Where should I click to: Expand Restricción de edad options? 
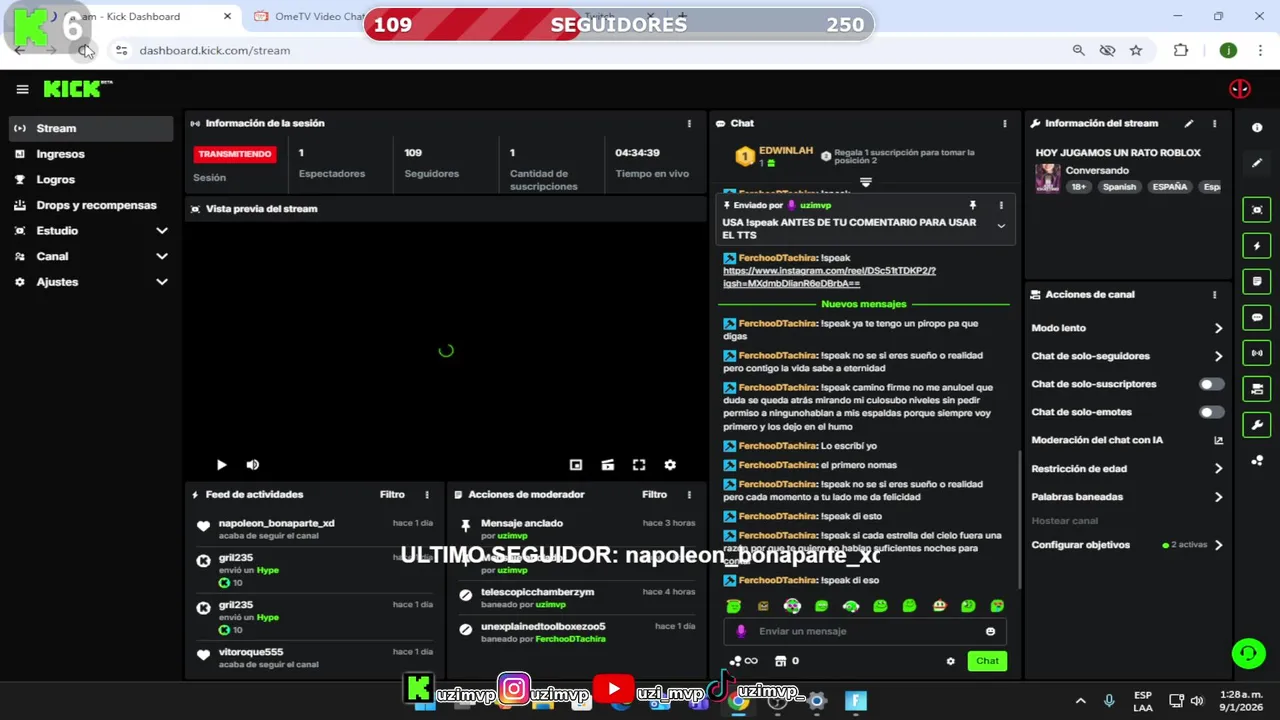1218,469
